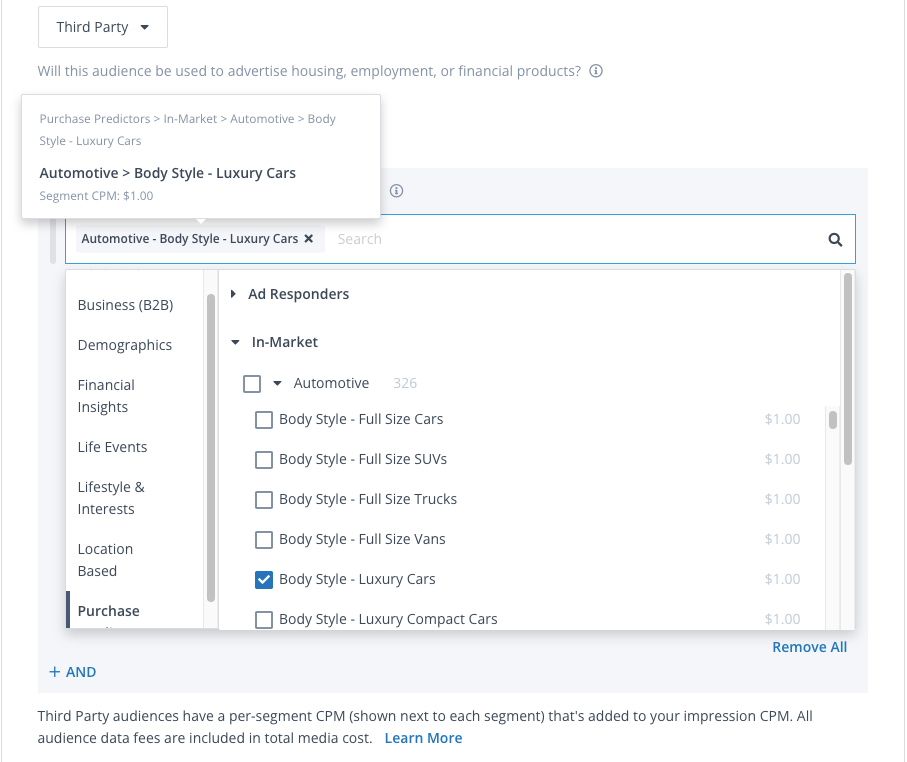Screen dimensions: 907x762
Task: Click info icon beside housing question
Action: coord(596,71)
